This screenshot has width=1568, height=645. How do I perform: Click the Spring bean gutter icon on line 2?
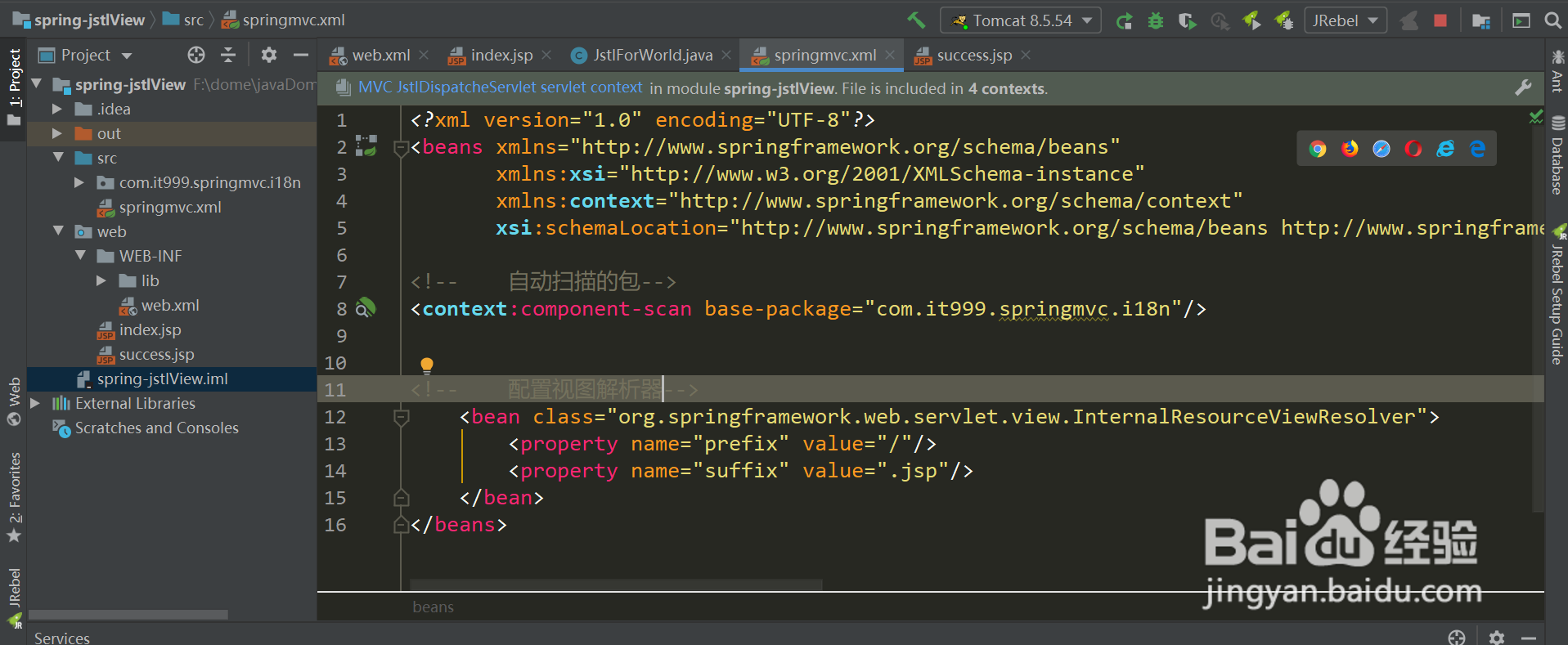(366, 146)
